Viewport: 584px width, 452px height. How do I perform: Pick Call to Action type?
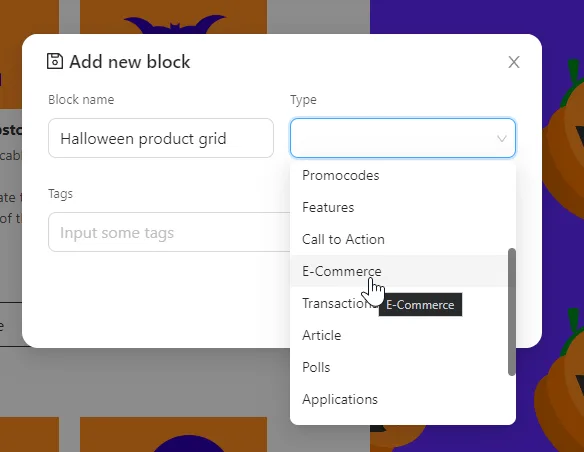click(x=403, y=239)
